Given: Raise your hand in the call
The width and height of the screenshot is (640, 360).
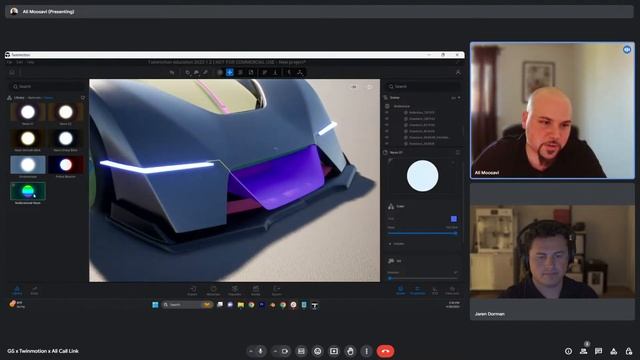Looking at the screenshot, I should click(350, 351).
